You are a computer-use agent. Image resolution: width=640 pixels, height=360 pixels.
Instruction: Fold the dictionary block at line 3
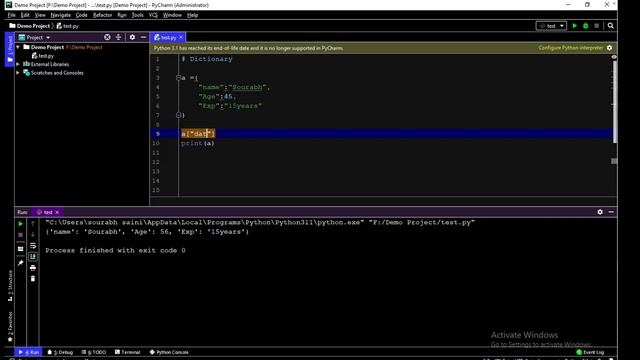[178, 78]
